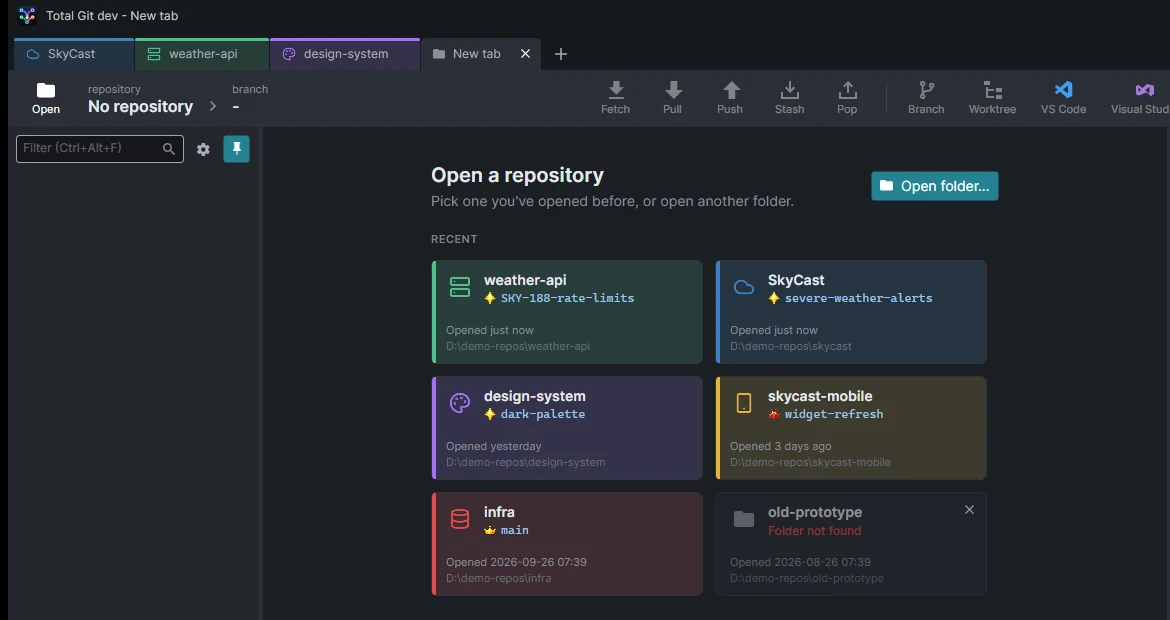
Task: Open the branch selector showing dash
Action: pyautogui.click(x=250, y=98)
